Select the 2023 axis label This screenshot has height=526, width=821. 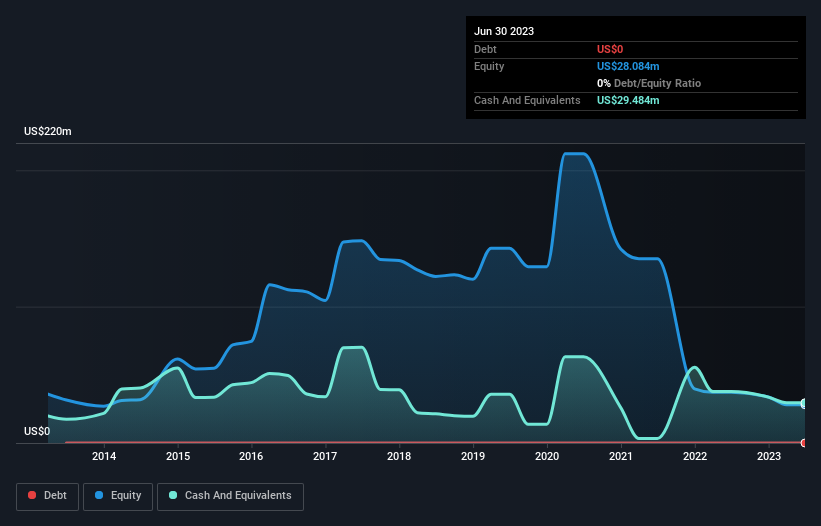(769, 456)
